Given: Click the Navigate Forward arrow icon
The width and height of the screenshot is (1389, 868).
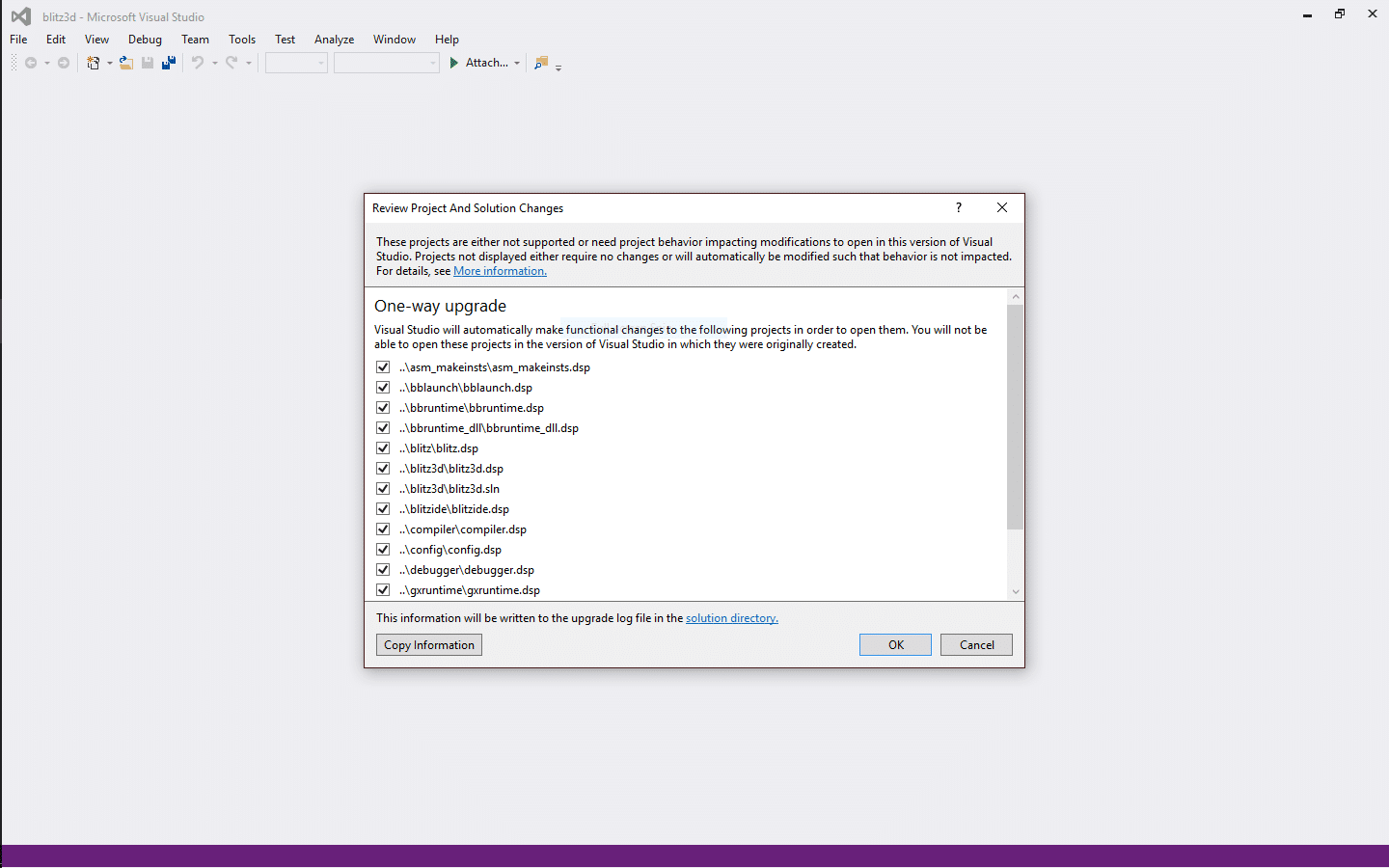Looking at the screenshot, I should click(x=64, y=63).
